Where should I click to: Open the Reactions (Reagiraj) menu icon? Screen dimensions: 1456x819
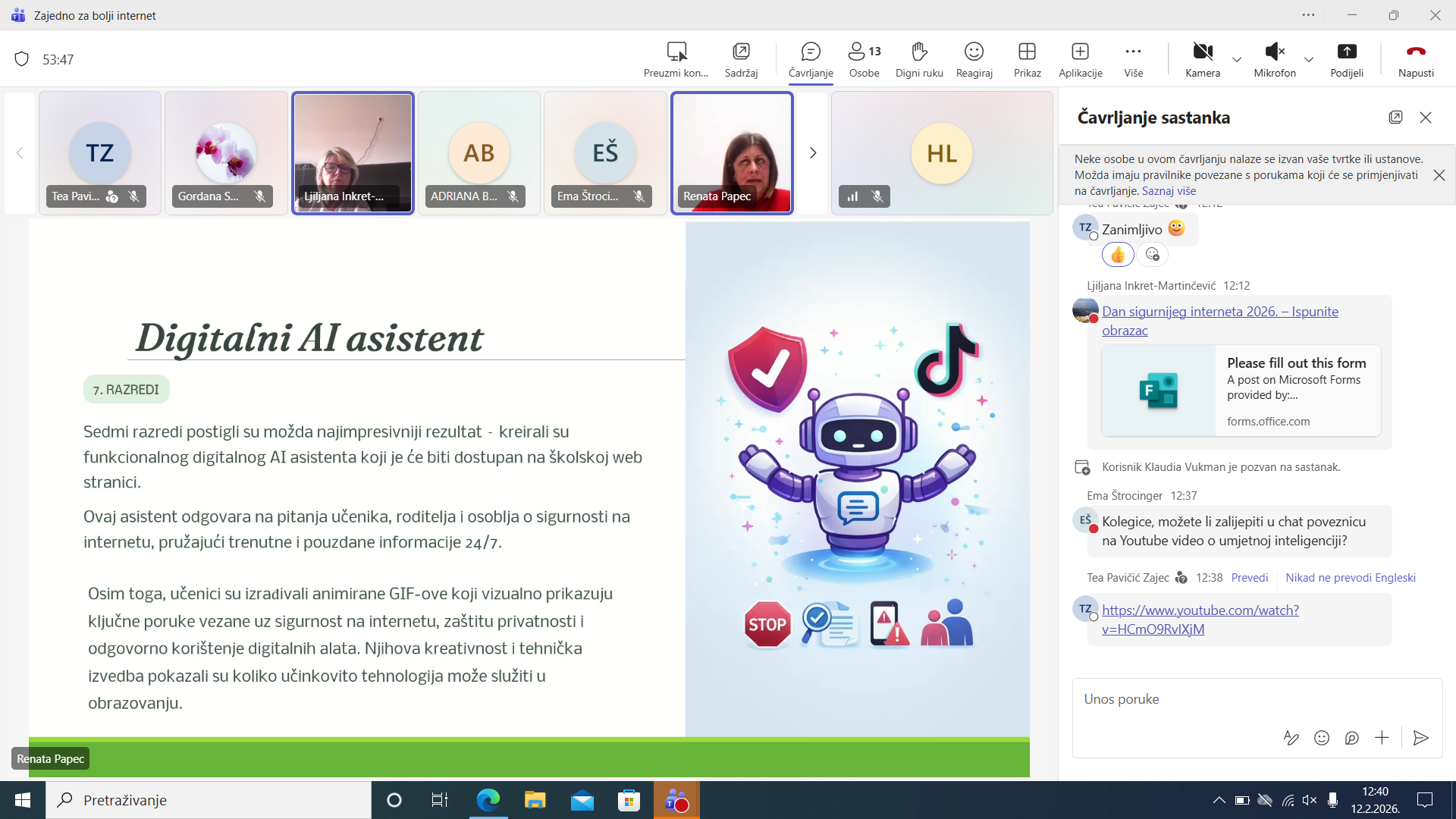point(974,52)
